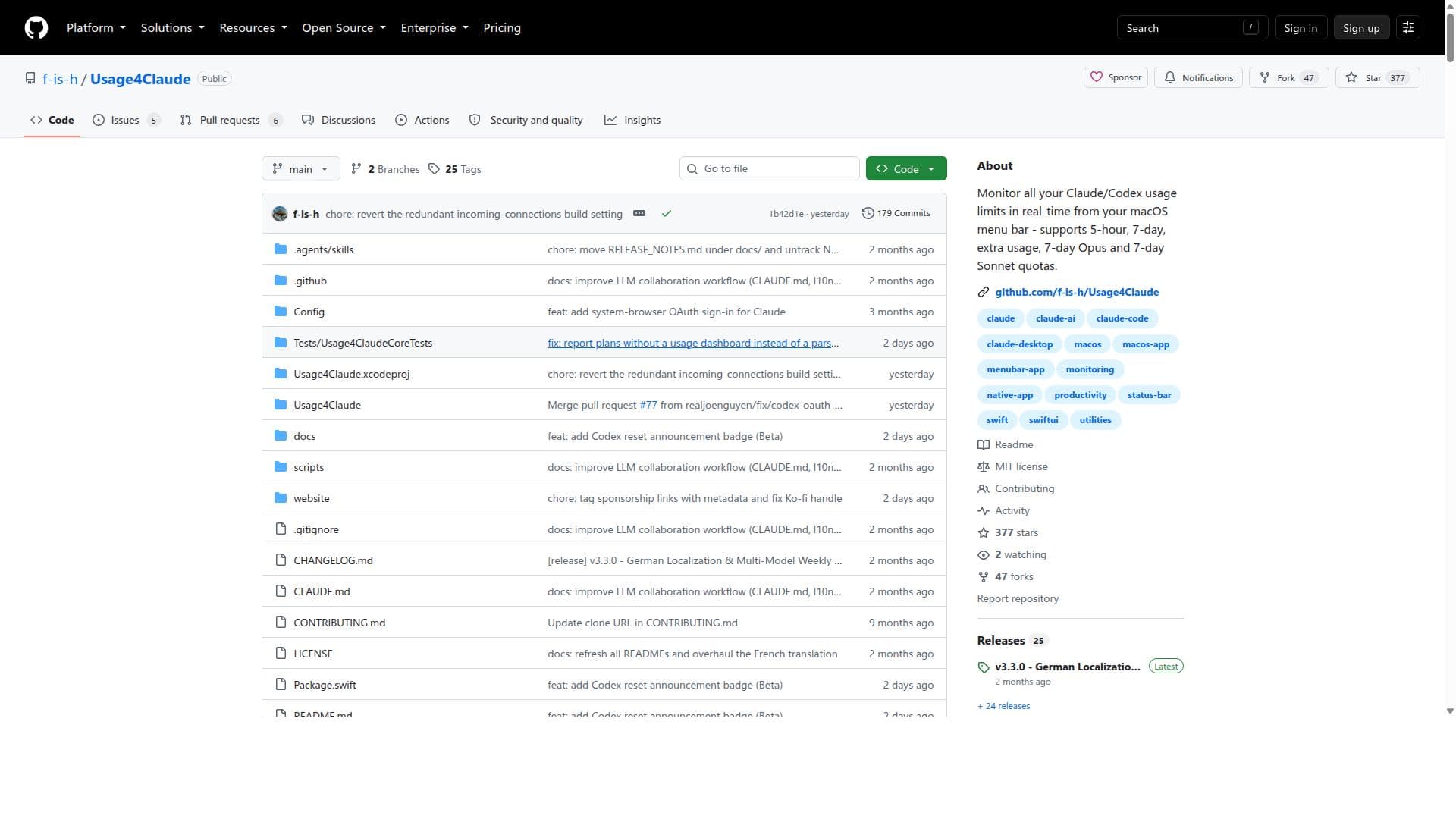Click the swiftui topic tag
This screenshot has width=1456, height=819.
click(1043, 420)
